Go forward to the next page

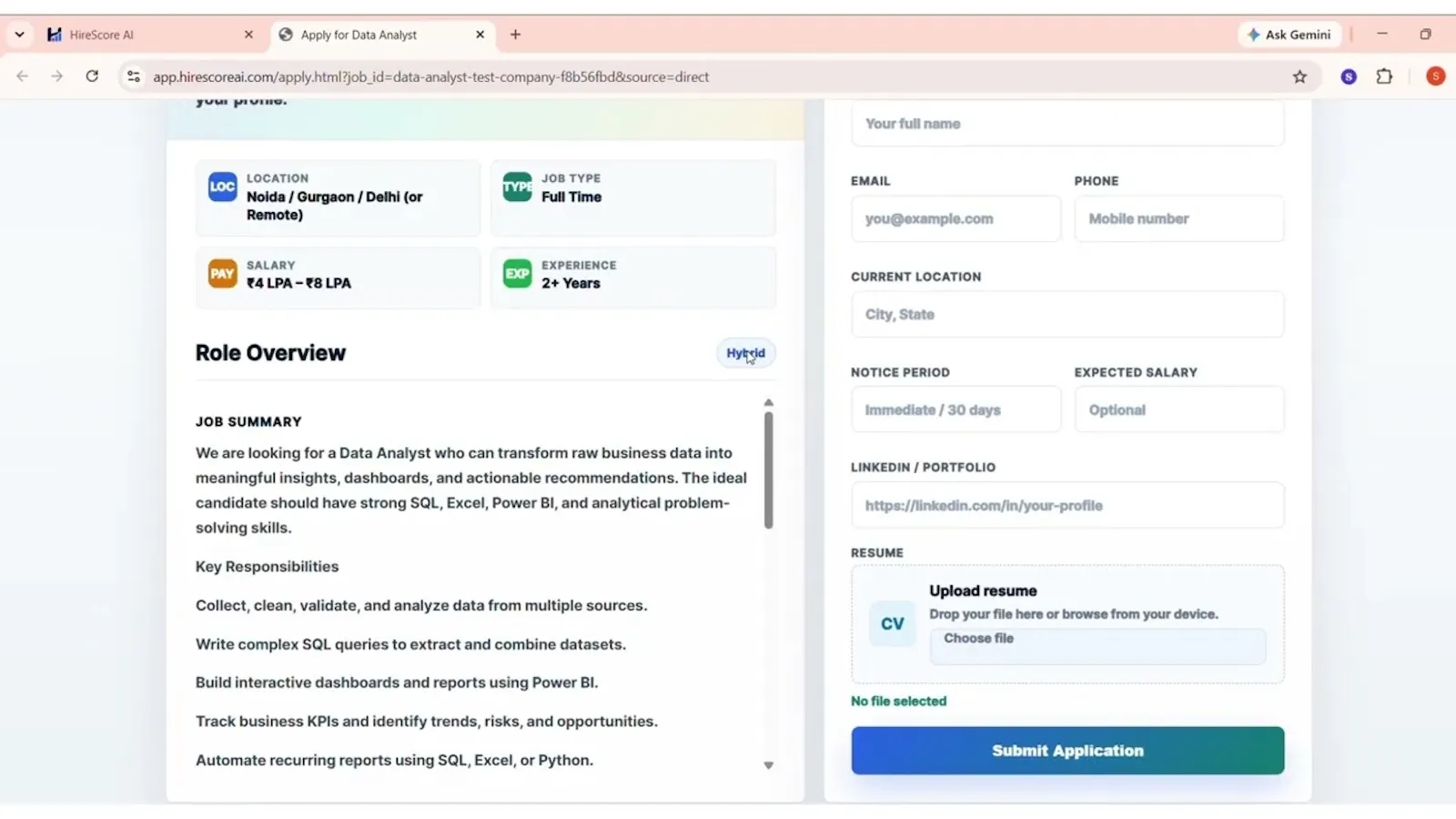coord(56,76)
